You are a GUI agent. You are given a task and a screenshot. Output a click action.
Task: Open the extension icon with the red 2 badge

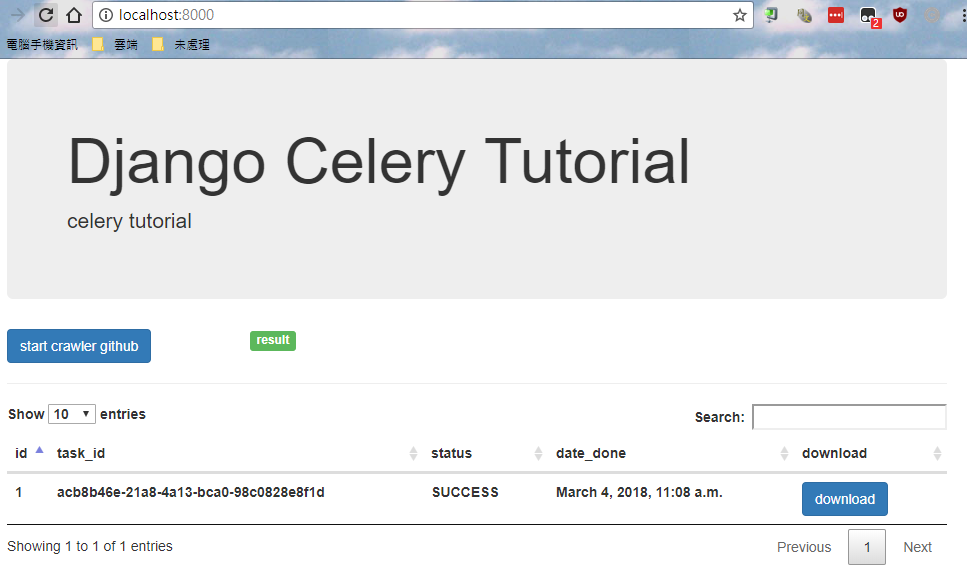870,17
